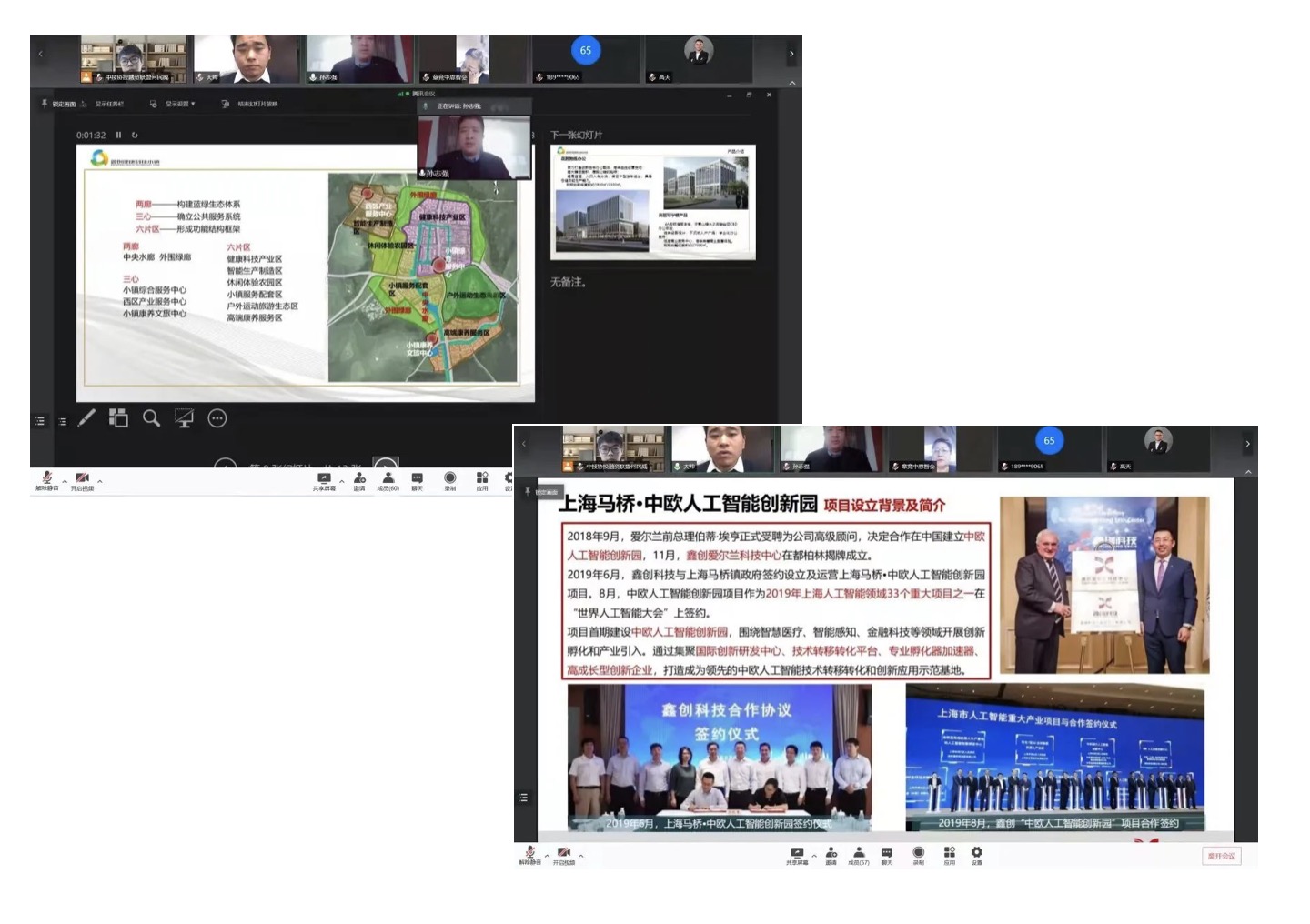Screen dimensions: 1310x924
Task: Open Apps in top meeting window
Action: click(x=482, y=481)
